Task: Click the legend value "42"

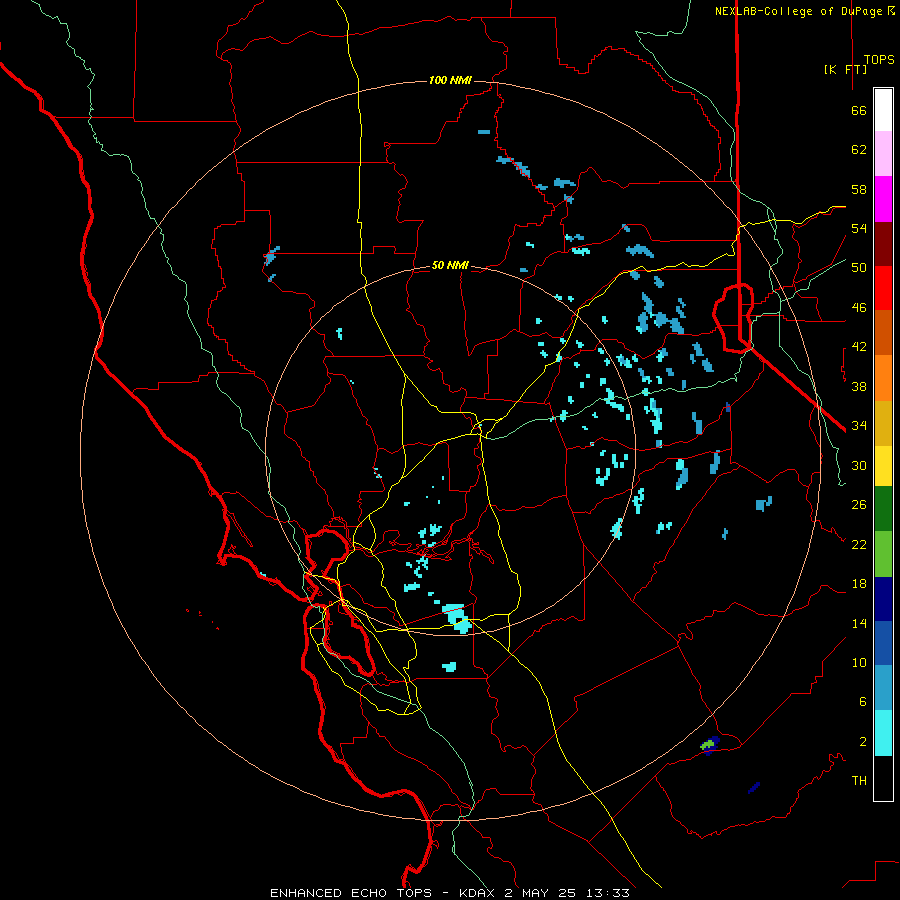Action: click(x=859, y=347)
